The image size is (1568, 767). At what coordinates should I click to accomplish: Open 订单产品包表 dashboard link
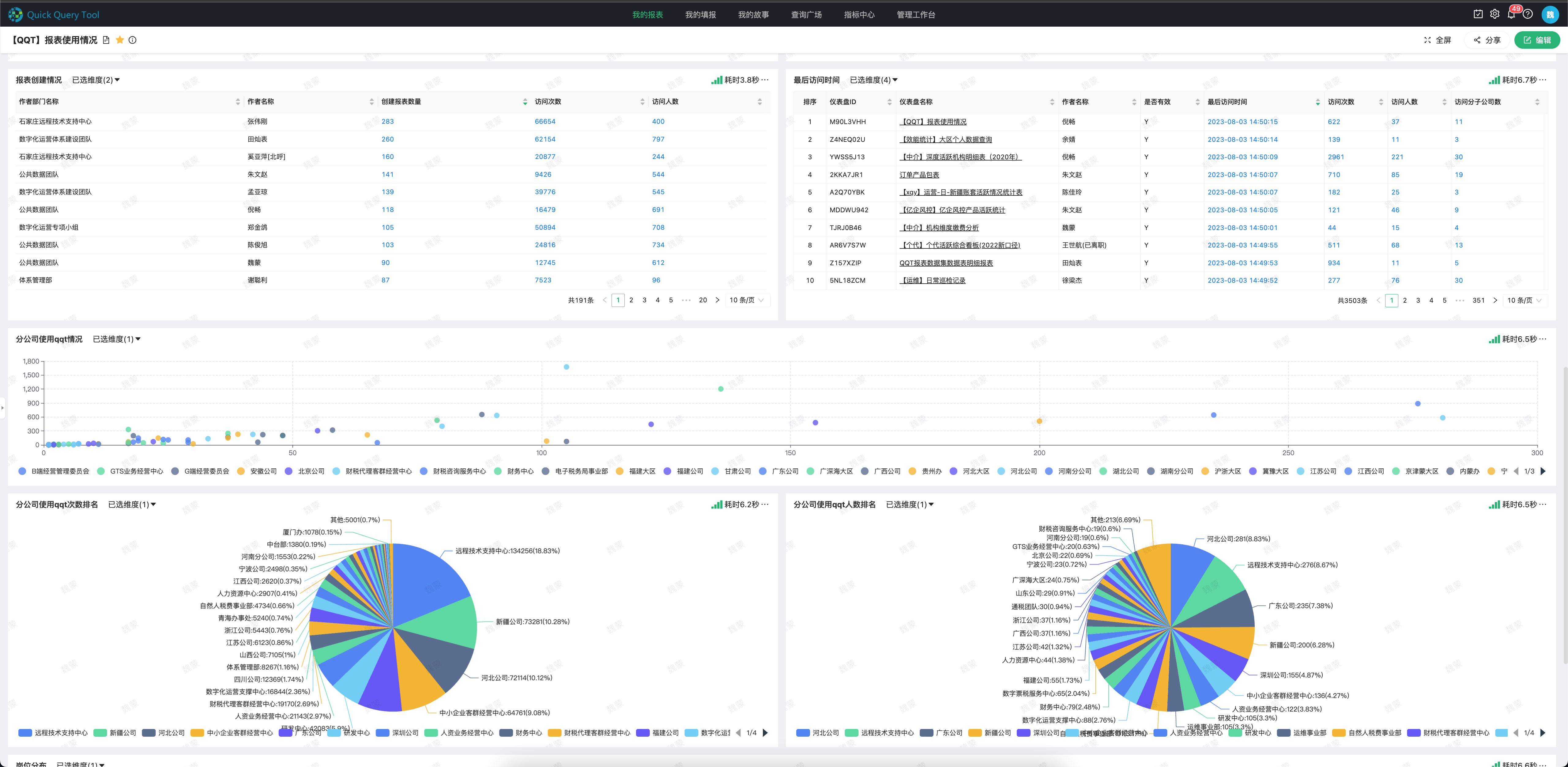[x=919, y=175]
